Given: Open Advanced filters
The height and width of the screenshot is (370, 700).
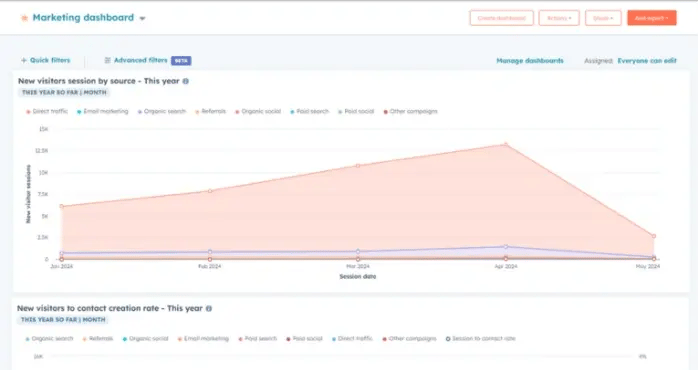Looking at the screenshot, I should (x=141, y=60).
